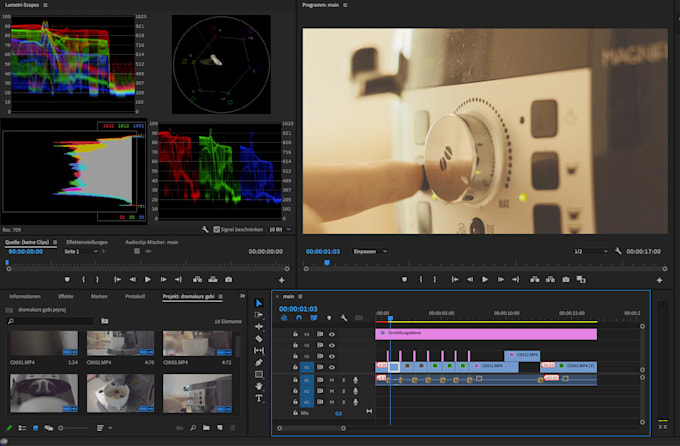The width and height of the screenshot is (680, 446).
Task: Open Seite 1 dropdown in Source
Action: pyautogui.click(x=81, y=251)
